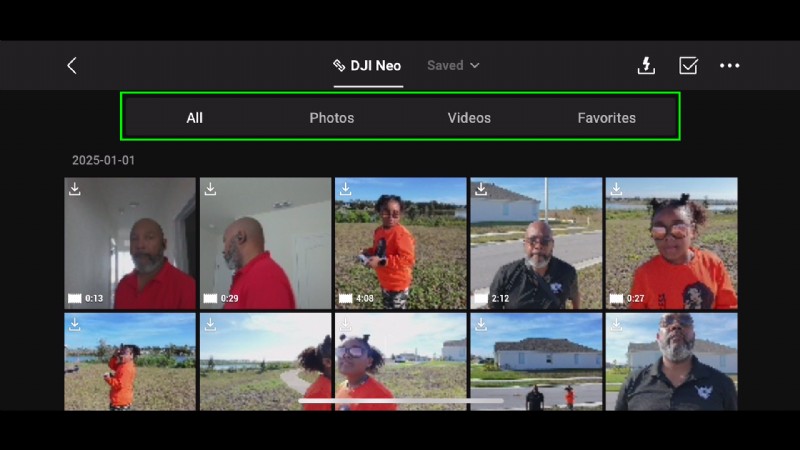
Task: Download the 0:27 video clip
Action: coord(616,189)
